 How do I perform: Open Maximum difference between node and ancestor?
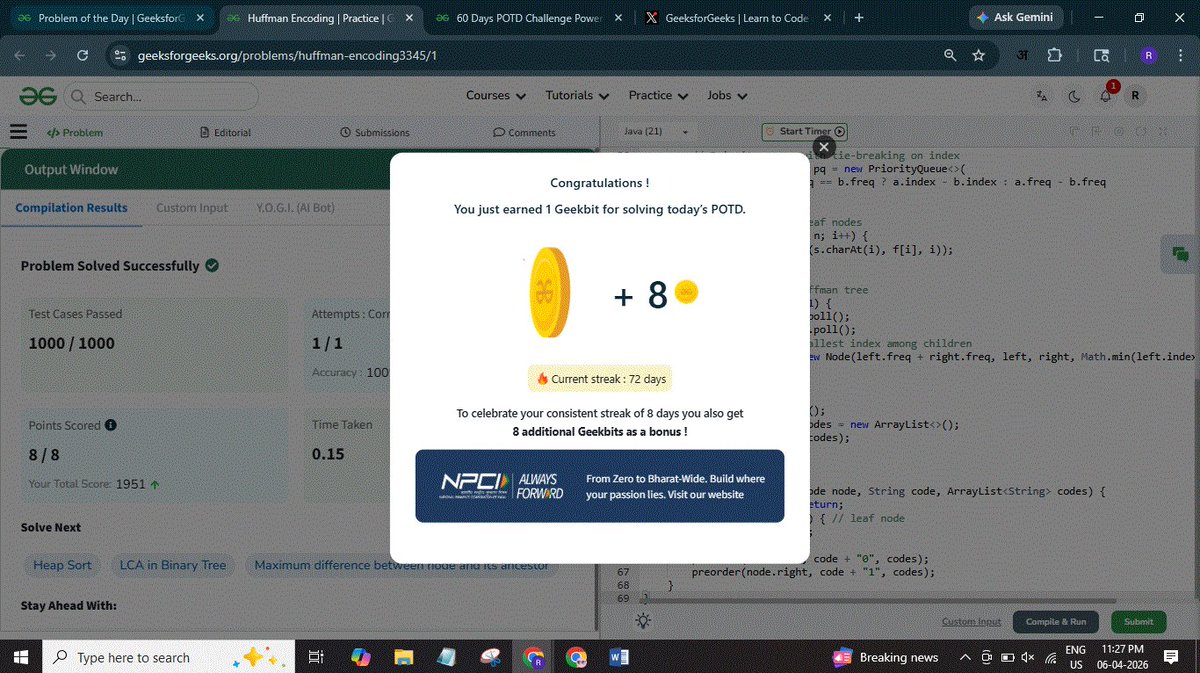(x=401, y=565)
